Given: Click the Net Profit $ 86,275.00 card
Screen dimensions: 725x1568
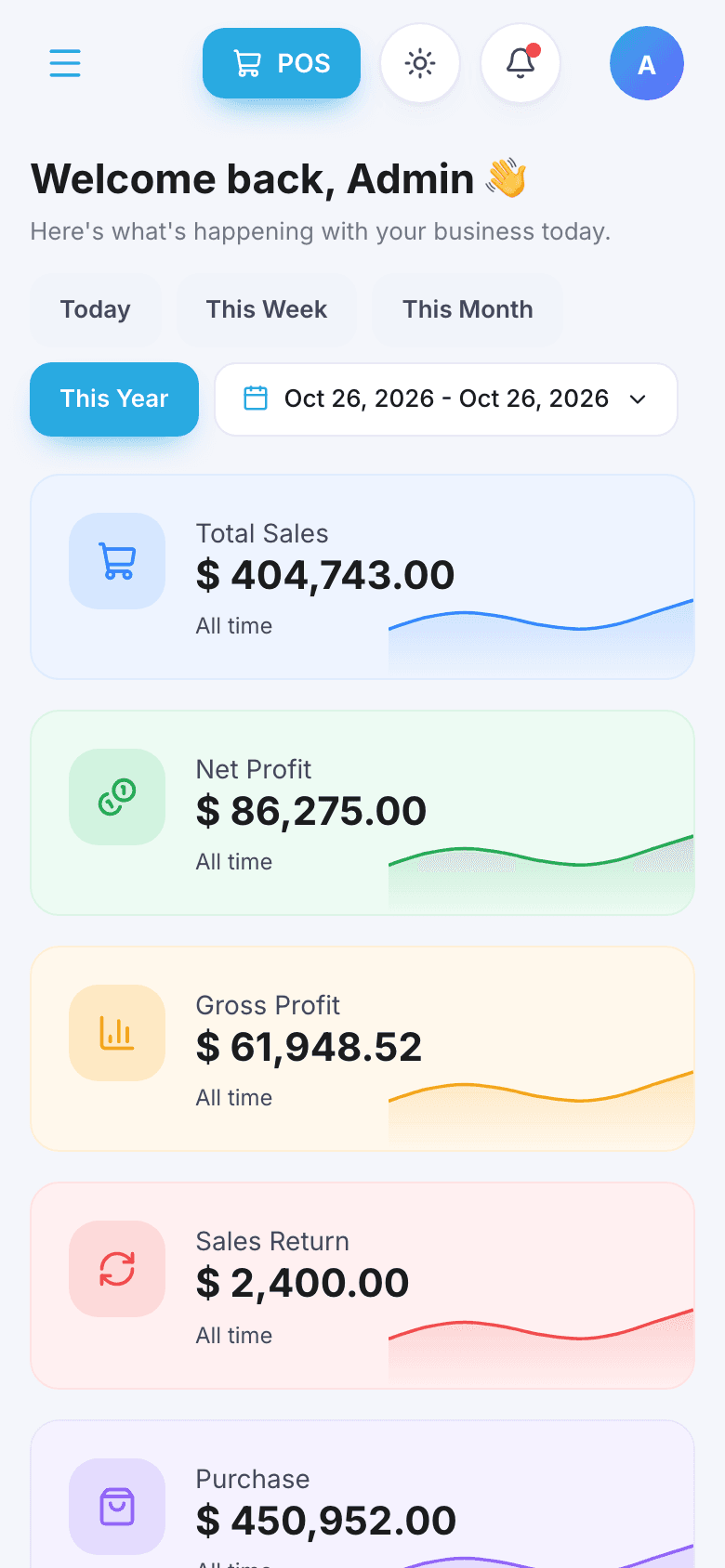Looking at the screenshot, I should 362,813.
